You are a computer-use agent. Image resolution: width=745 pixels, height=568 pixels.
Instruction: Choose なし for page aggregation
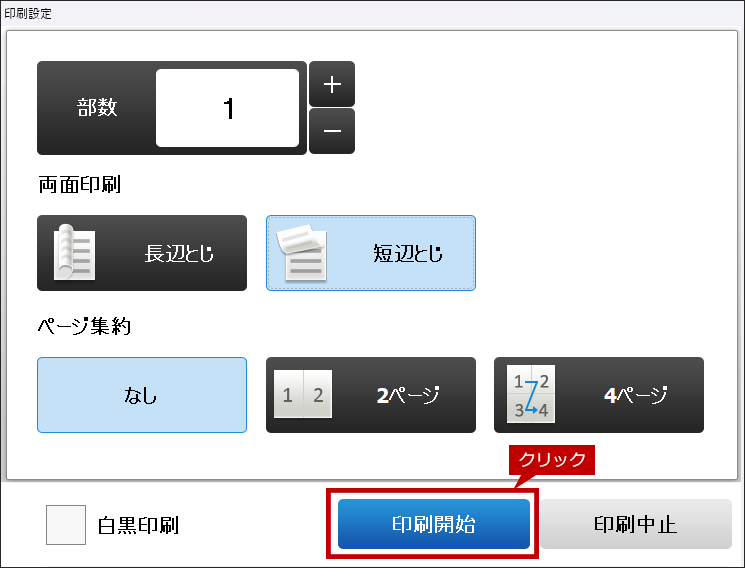pos(142,395)
